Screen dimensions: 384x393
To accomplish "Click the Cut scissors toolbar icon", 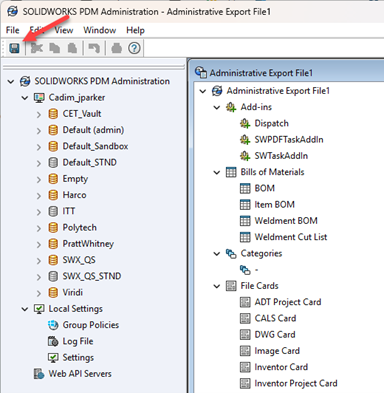I will pos(37,48).
